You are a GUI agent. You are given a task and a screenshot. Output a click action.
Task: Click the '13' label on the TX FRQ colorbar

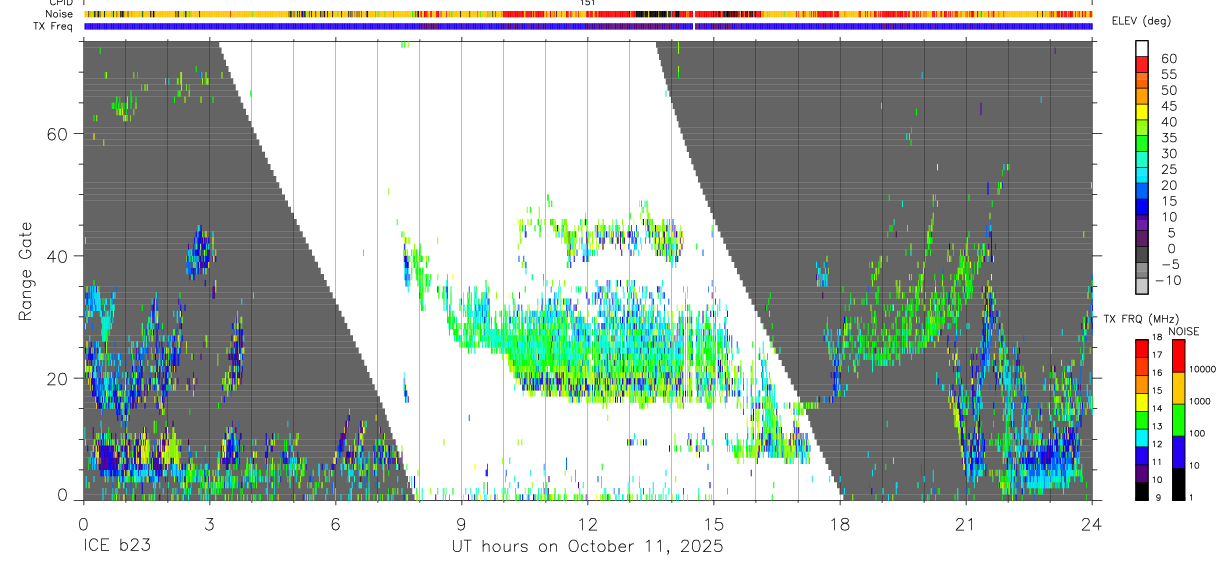pyautogui.click(x=1157, y=427)
